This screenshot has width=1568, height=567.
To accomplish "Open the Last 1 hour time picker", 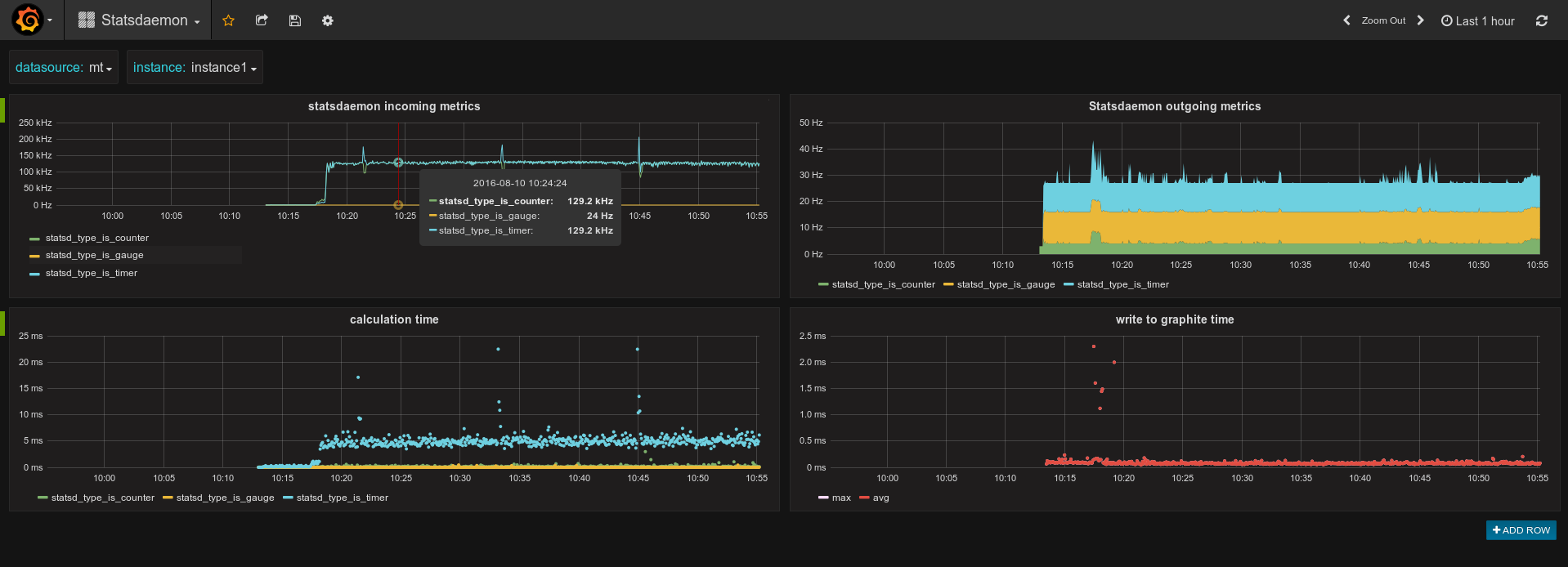I will click(1478, 20).
